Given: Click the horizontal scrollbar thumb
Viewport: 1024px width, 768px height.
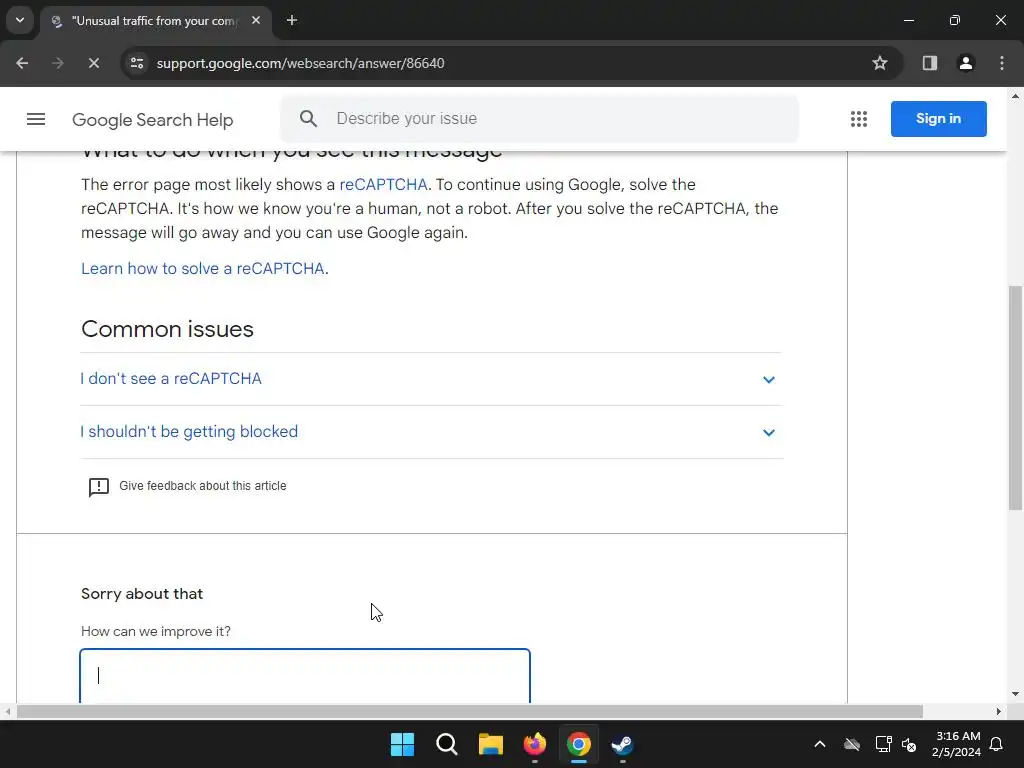Looking at the screenshot, I should click(470, 711).
